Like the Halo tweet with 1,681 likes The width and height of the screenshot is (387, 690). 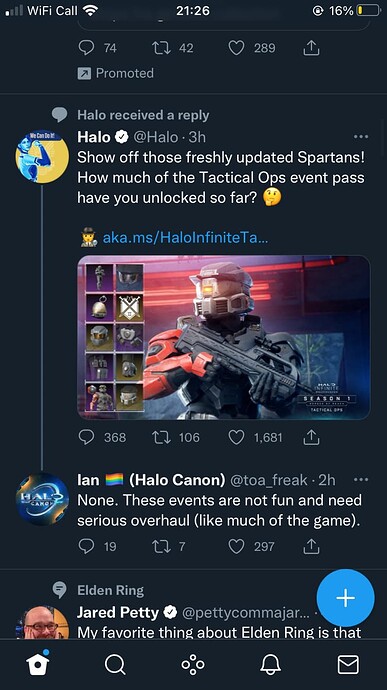[236, 437]
